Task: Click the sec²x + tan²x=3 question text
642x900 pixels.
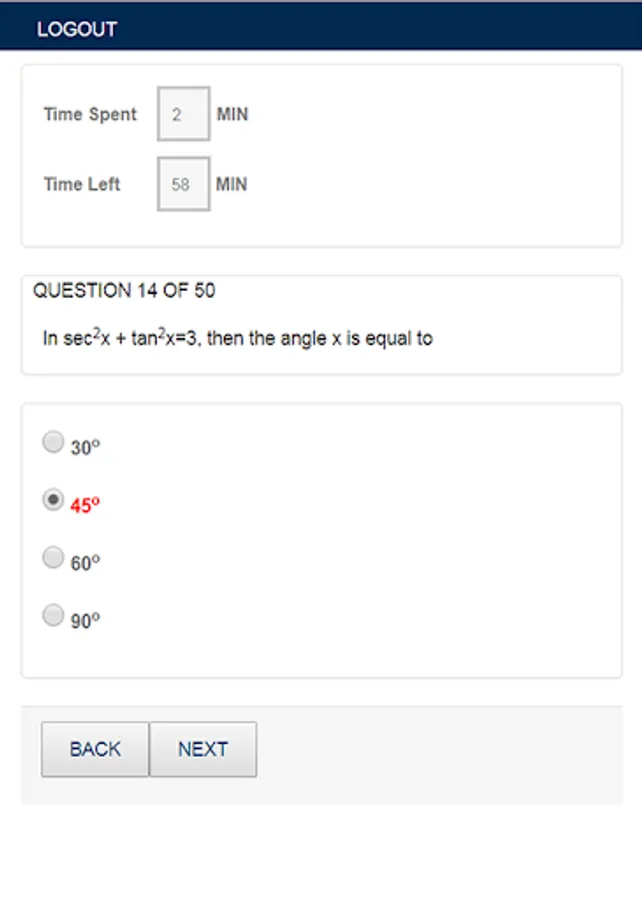Action: pyautogui.click(x=237, y=338)
